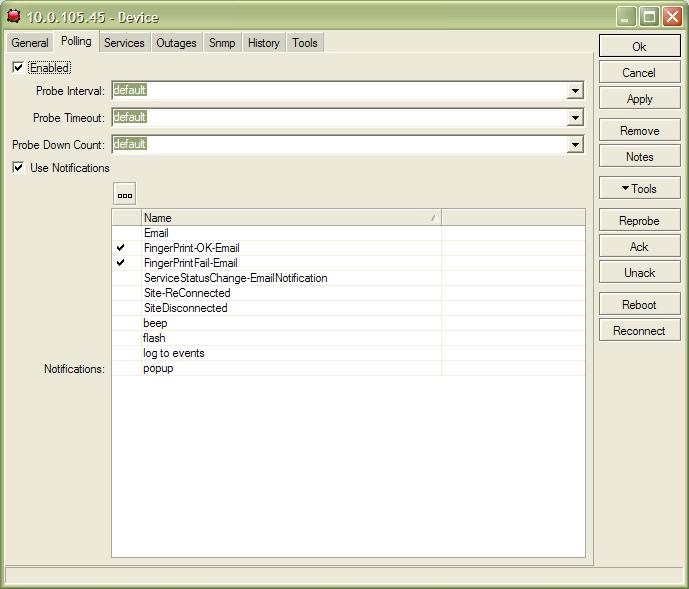689x589 pixels.
Task: Click the Name column sort arrow
Action: pyautogui.click(x=434, y=218)
